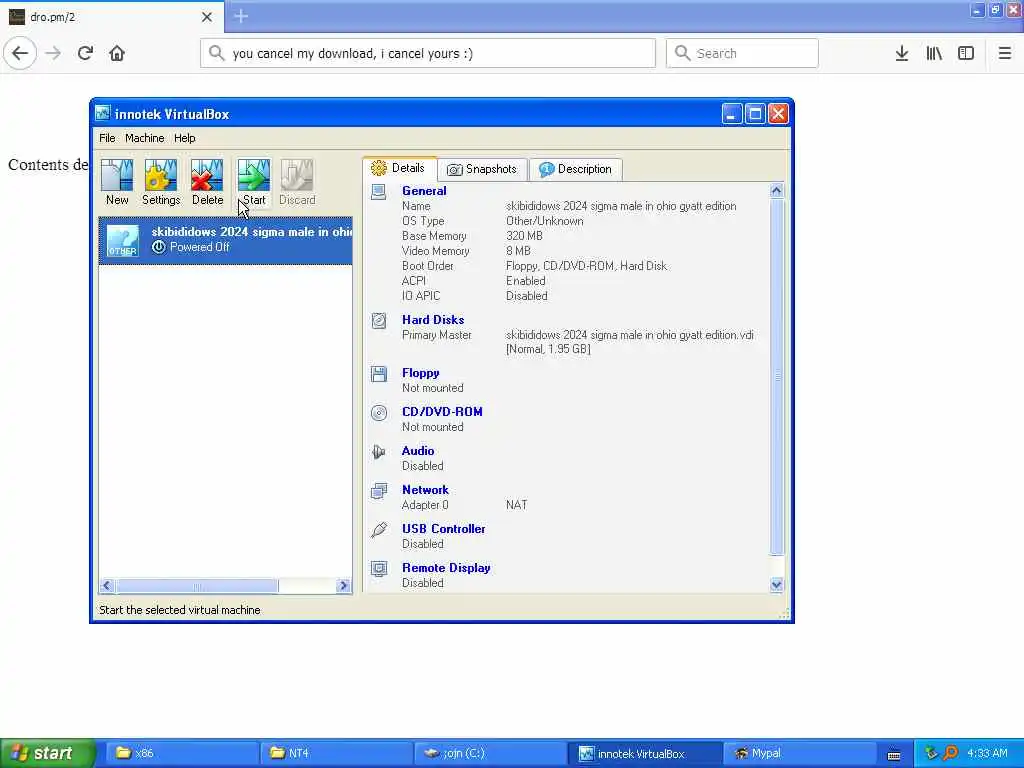This screenshot has height=768, width=1024.
Task: Switch to the Mypal taskbar window
Action: [x=798, y=754]
